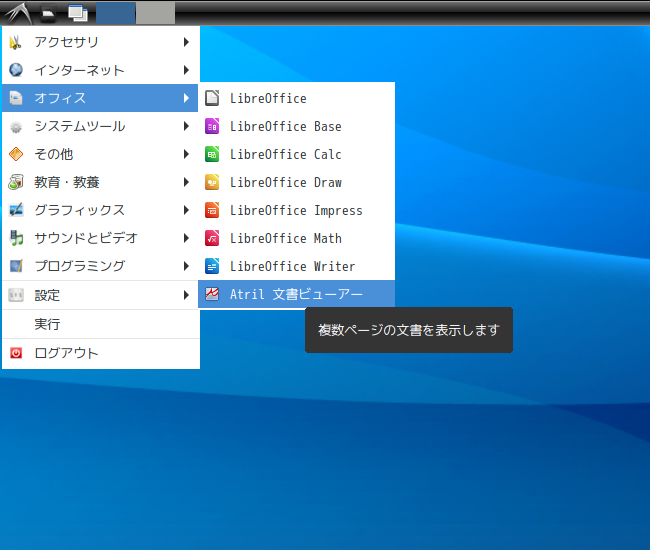This screenshot has width=650, height=550.
Task: Expand the 設定 submenu arrow
Action: [x=187, y=295]
